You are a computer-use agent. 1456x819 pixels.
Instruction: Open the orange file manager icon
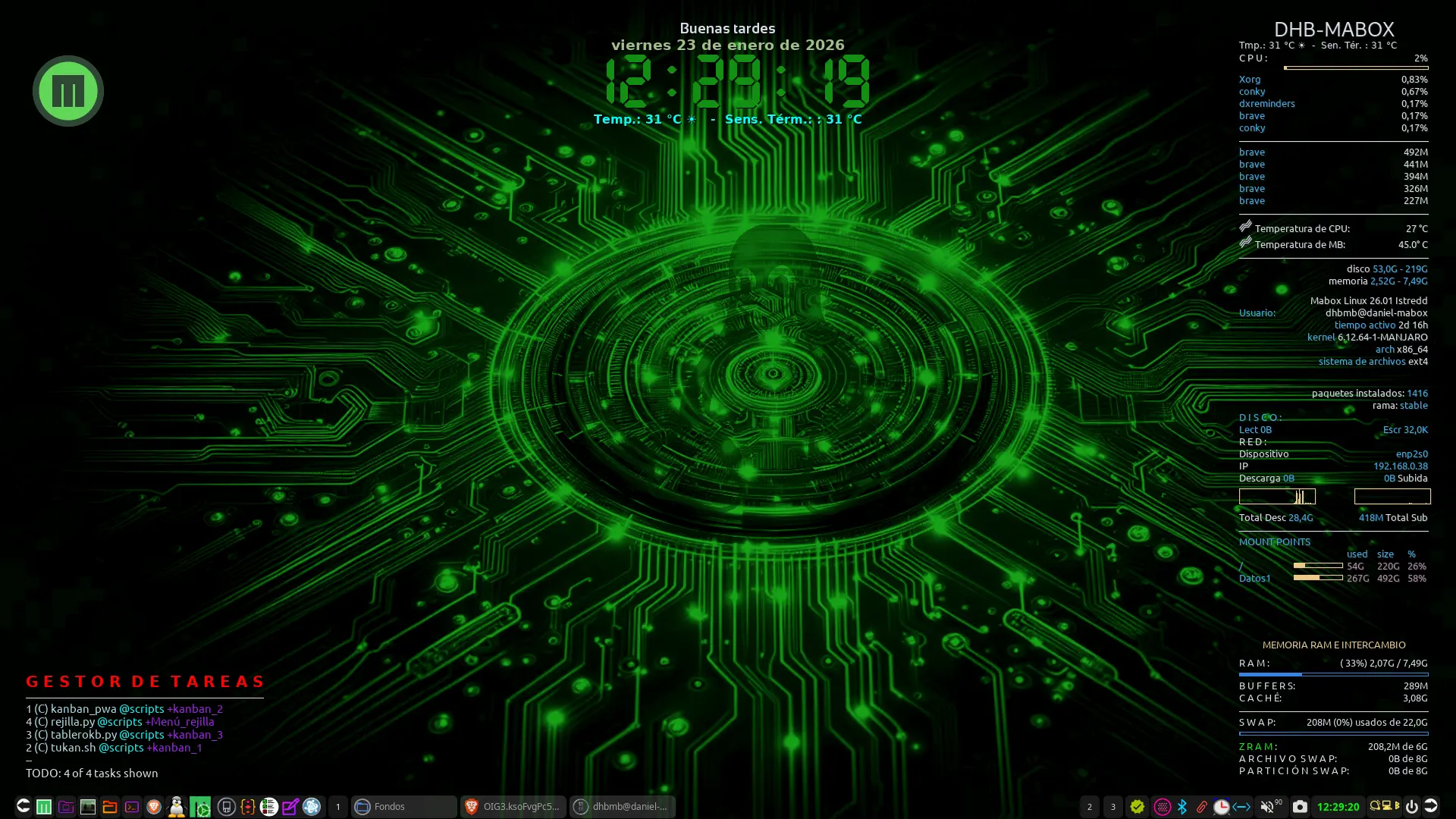point(110,807)
